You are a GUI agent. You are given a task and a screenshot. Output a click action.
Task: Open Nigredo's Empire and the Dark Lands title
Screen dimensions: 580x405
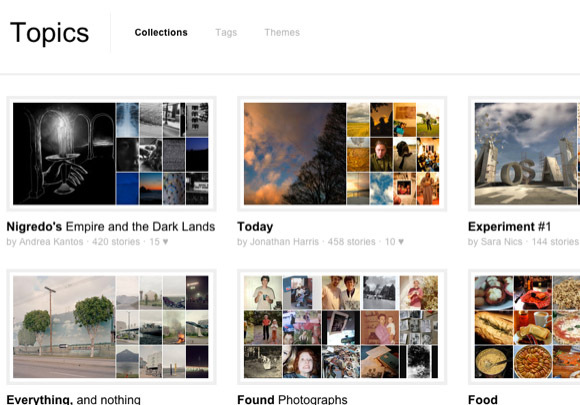[x=111, y=226]
